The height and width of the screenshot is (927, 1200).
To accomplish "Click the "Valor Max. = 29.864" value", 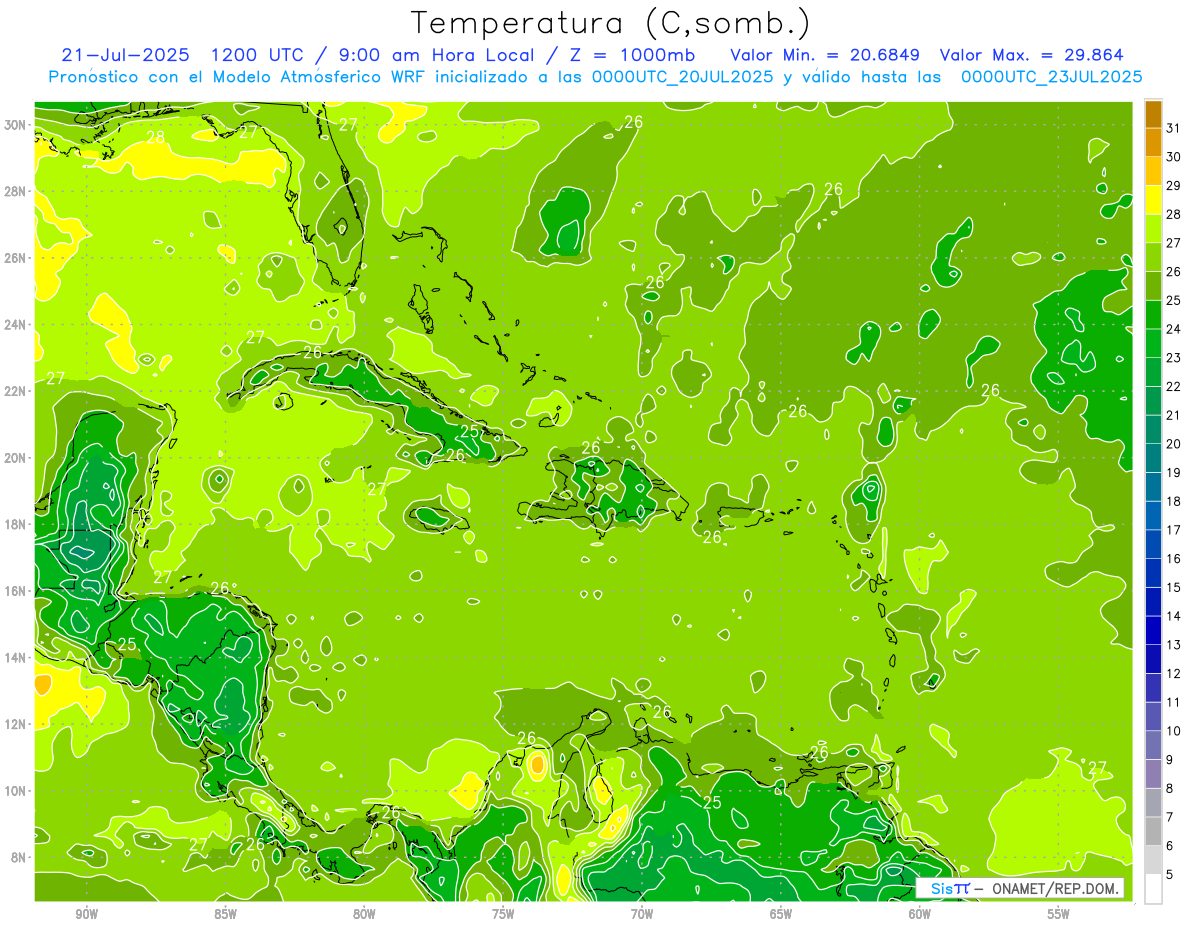I will (1032, 55).
